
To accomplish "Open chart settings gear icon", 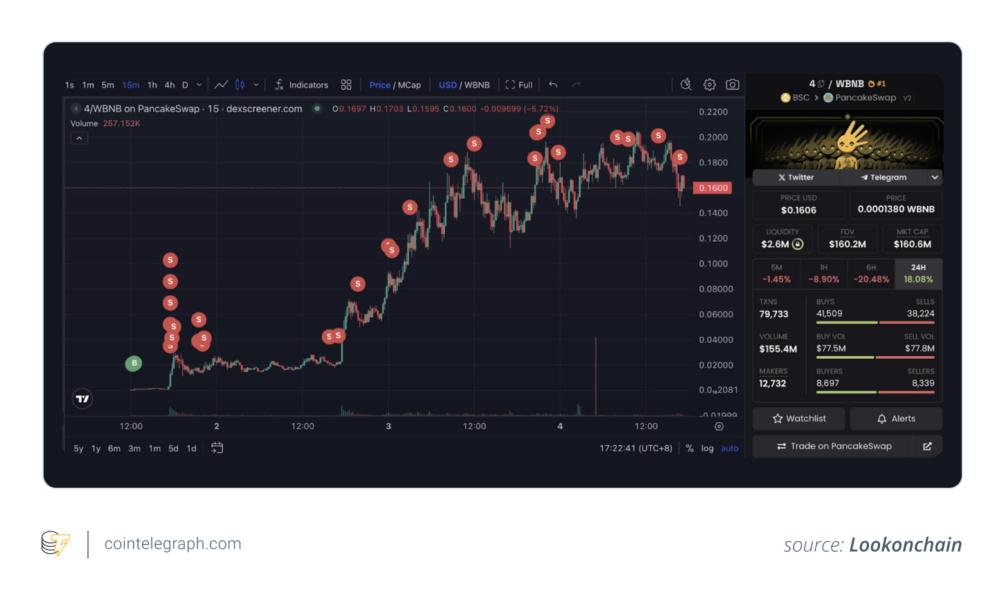I will click(x=710, y=85).
